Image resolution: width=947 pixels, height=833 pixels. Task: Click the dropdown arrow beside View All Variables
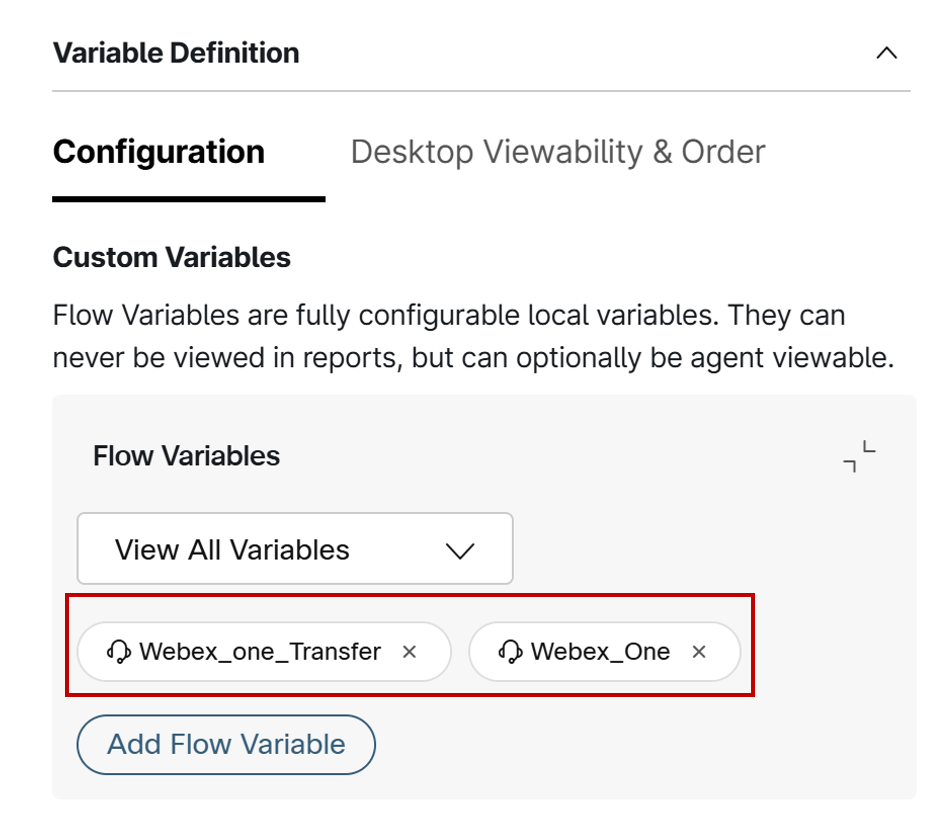pyautogui.click(x=460, y=550)
